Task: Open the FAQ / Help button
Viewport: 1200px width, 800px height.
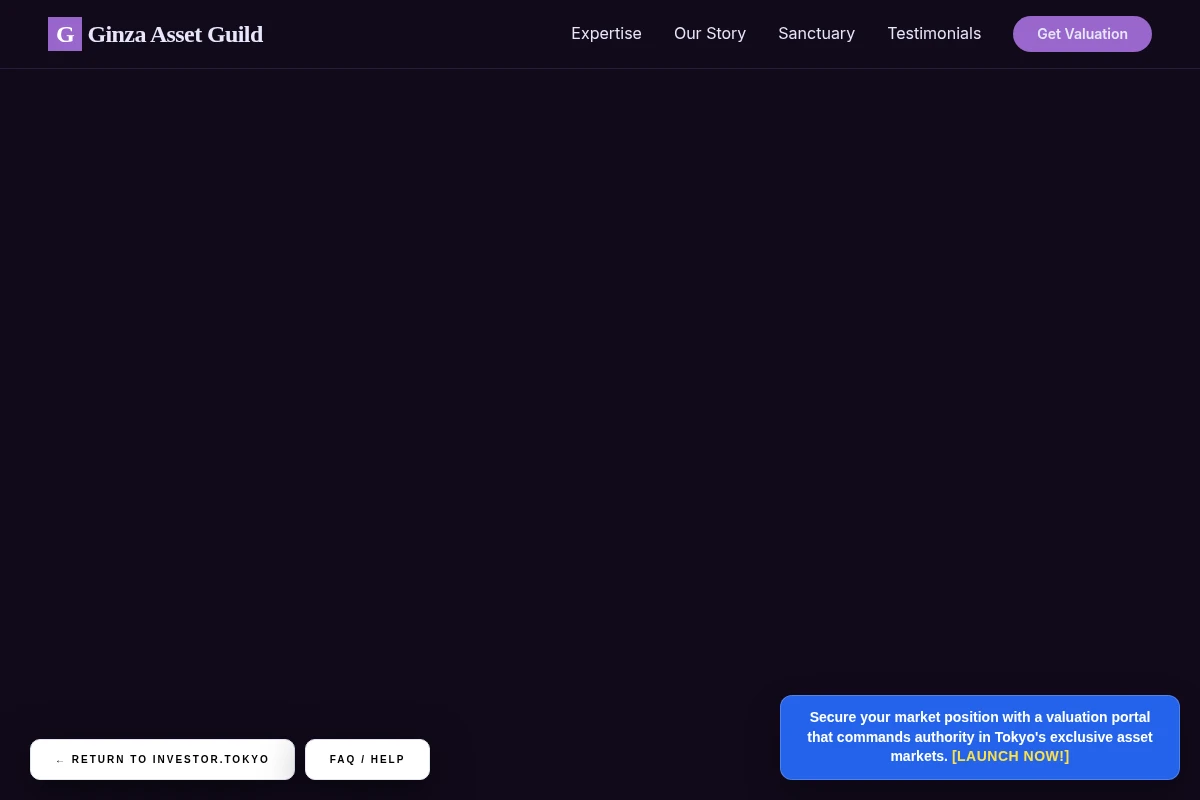Action: [367, 760]
